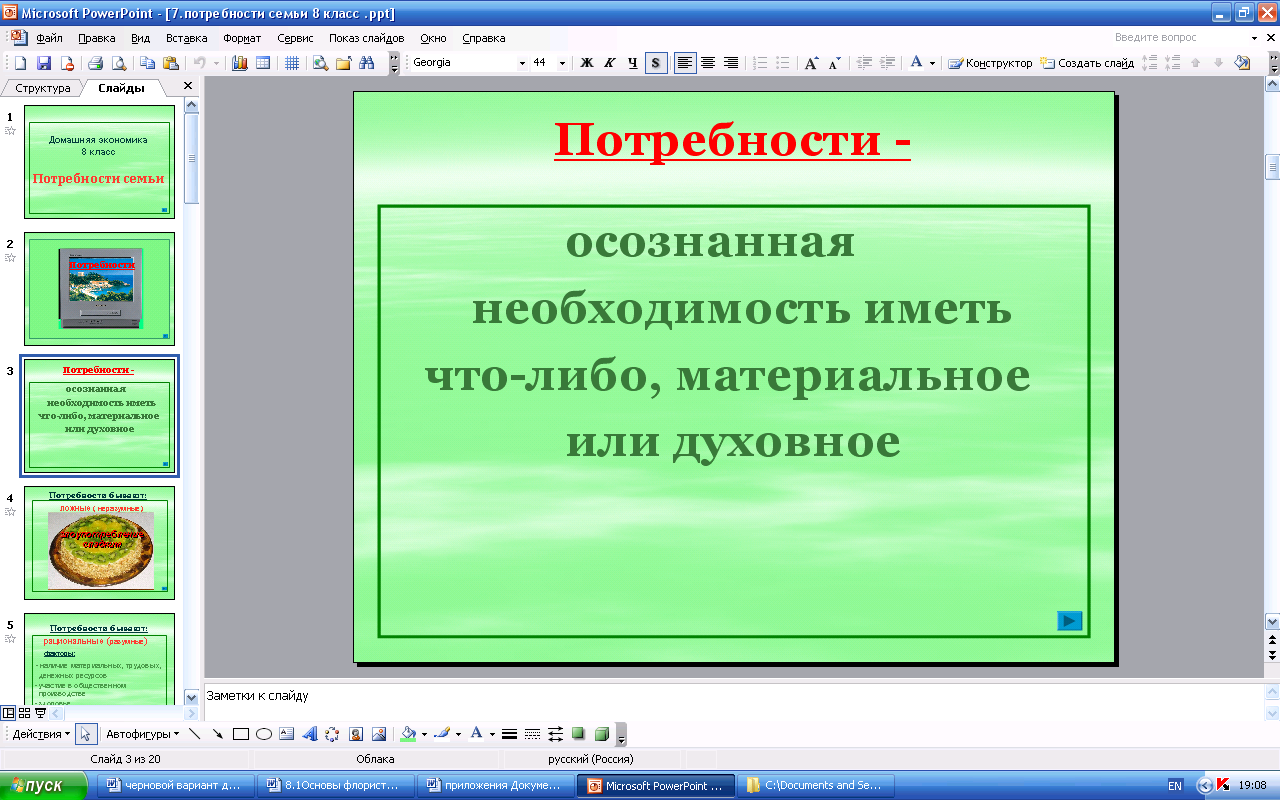This screenshot has height=800, width=1280.
Task: Align text right
Action: [731, 63]
